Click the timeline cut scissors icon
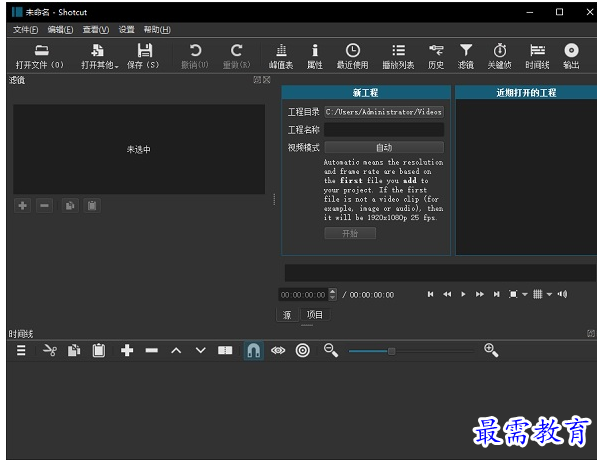 tap(50, 350)
